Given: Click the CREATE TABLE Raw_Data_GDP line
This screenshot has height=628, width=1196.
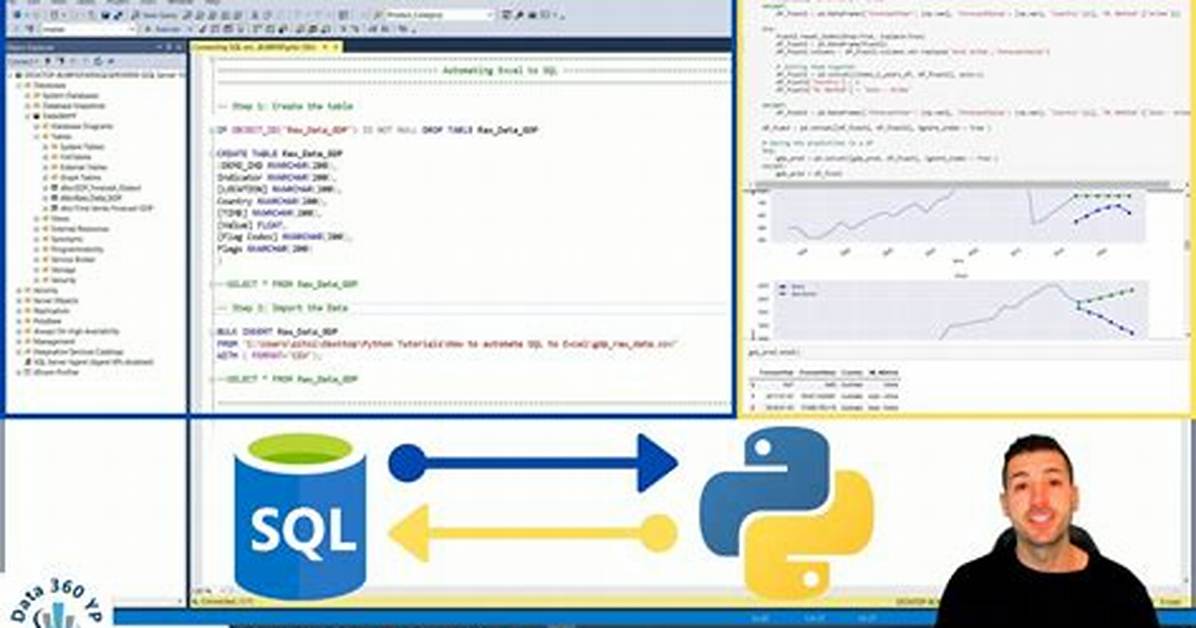Looking at the screenshot, I should pos(280,154).
